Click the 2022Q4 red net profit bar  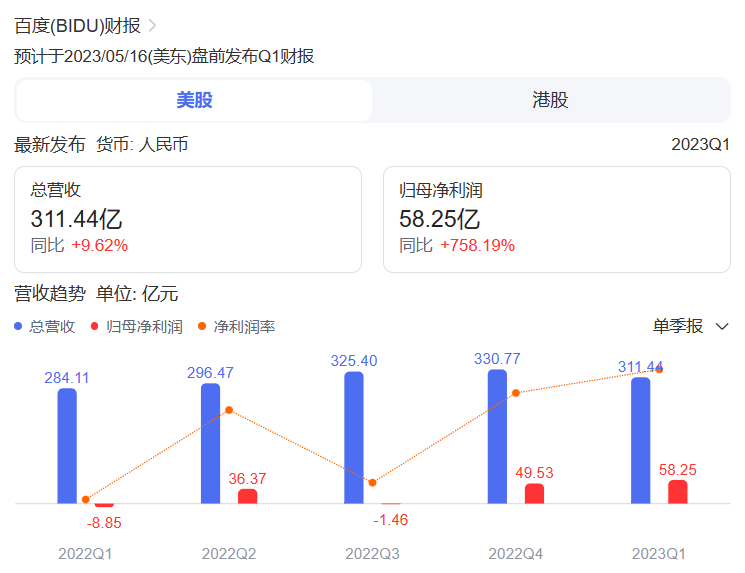pyautogui.click(x=534, y=494)
